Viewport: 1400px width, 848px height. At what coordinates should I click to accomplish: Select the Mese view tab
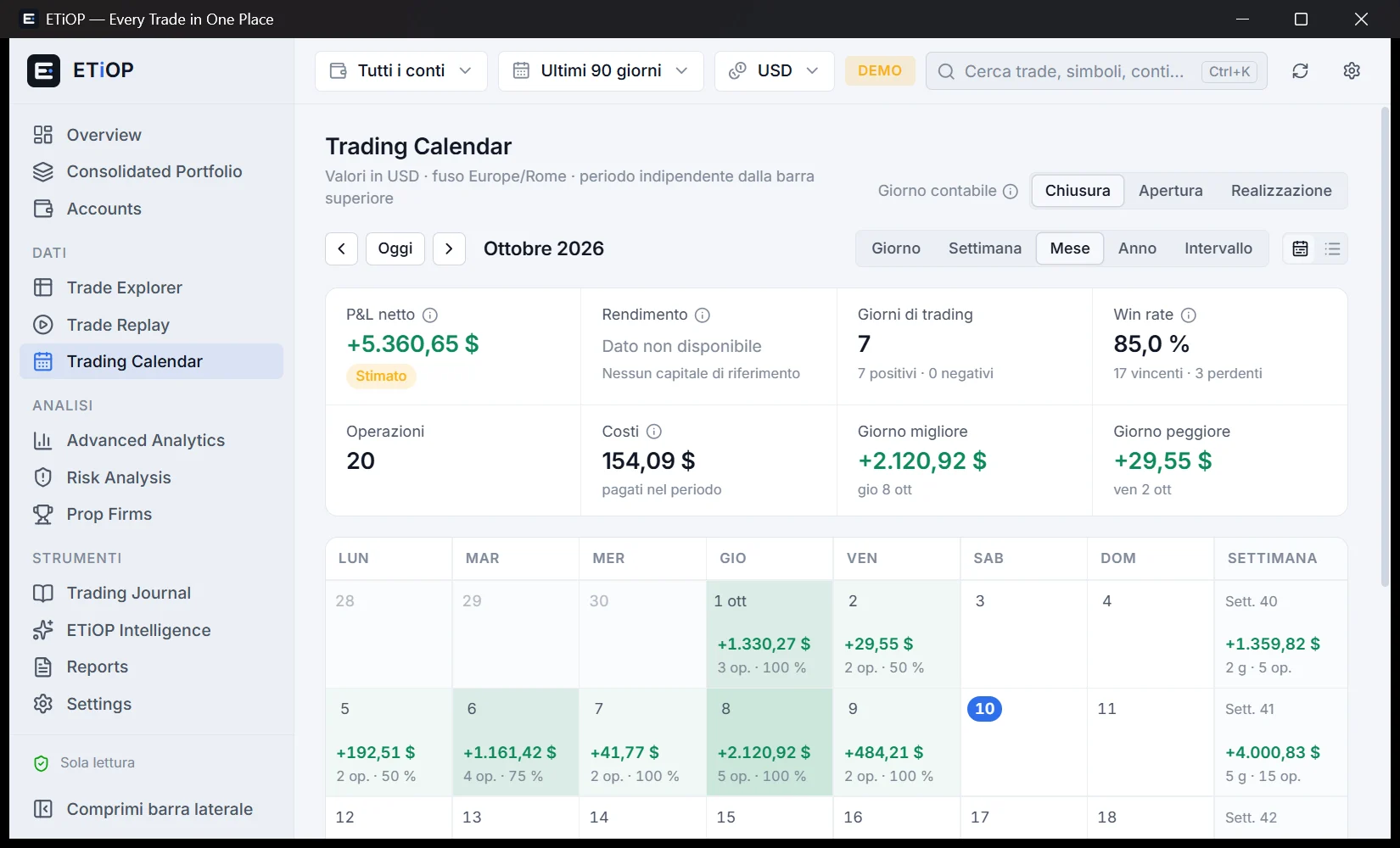[1070, 248]
